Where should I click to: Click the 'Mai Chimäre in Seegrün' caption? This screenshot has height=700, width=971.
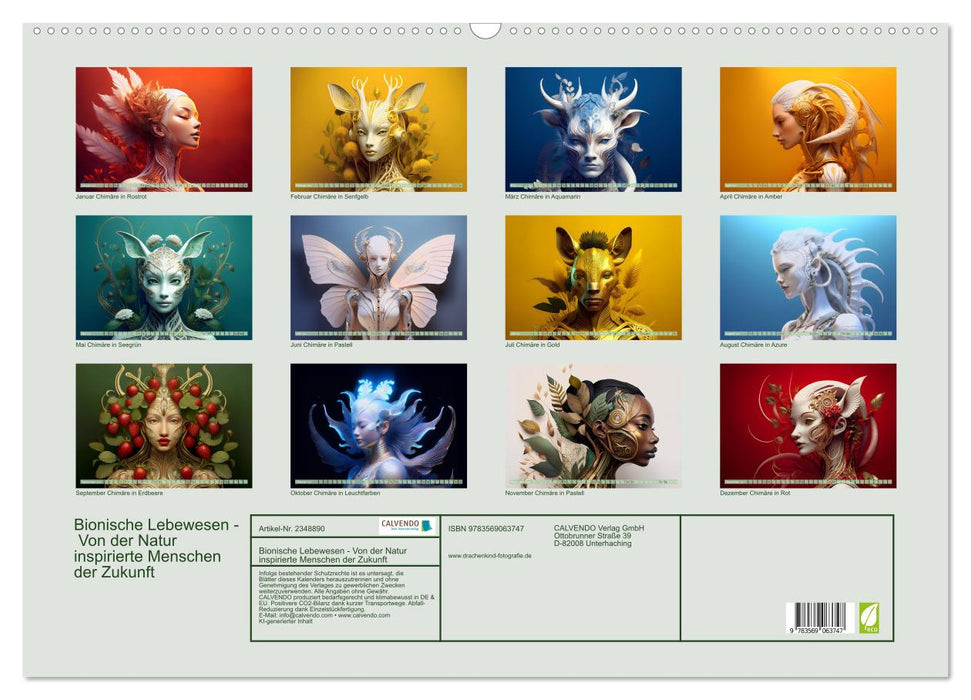(108, 345)
